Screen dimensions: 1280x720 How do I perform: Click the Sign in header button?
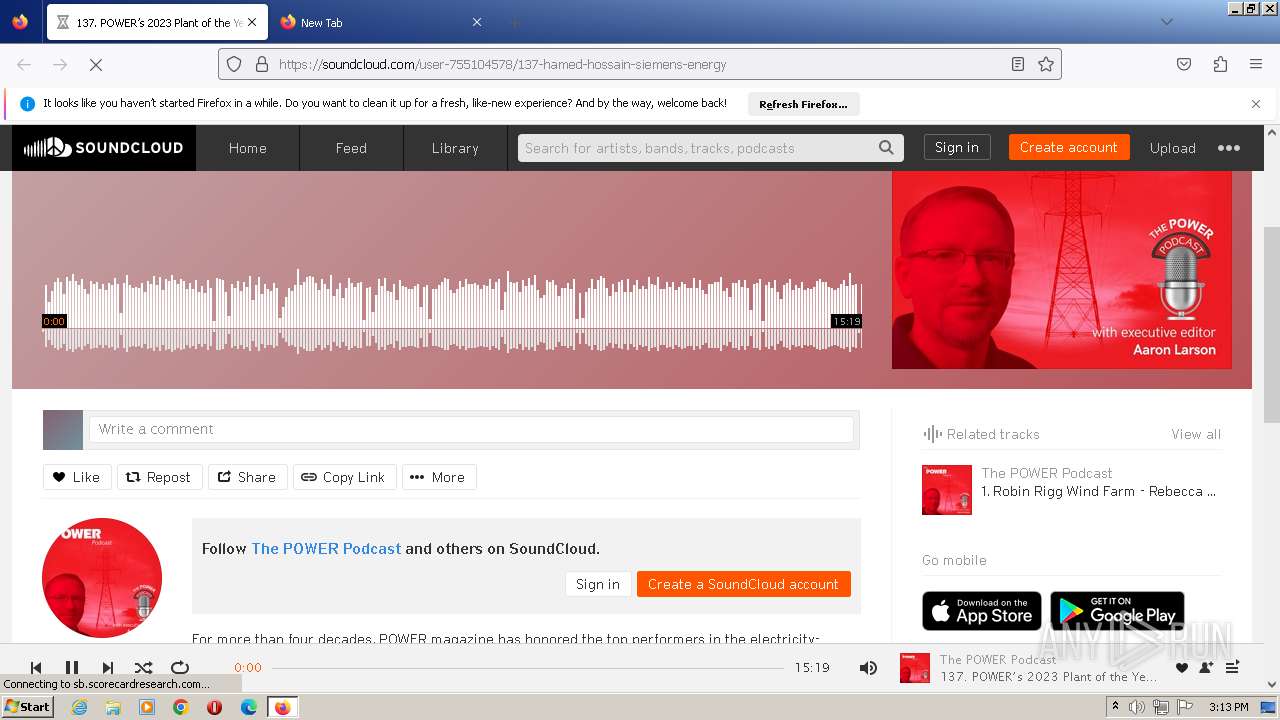click(x=957, y=147)
